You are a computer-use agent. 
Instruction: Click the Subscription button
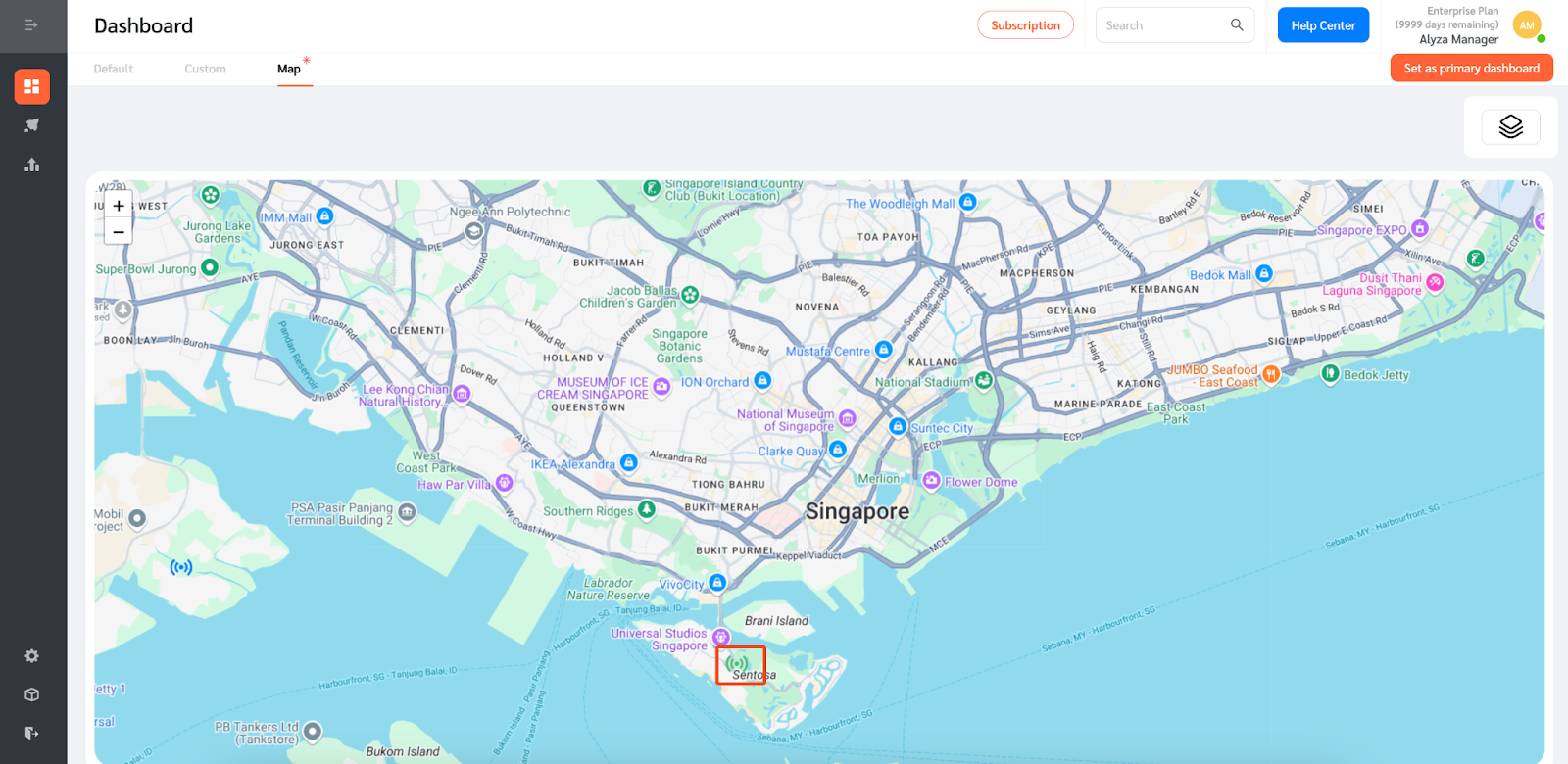[x=1025, y=25]
